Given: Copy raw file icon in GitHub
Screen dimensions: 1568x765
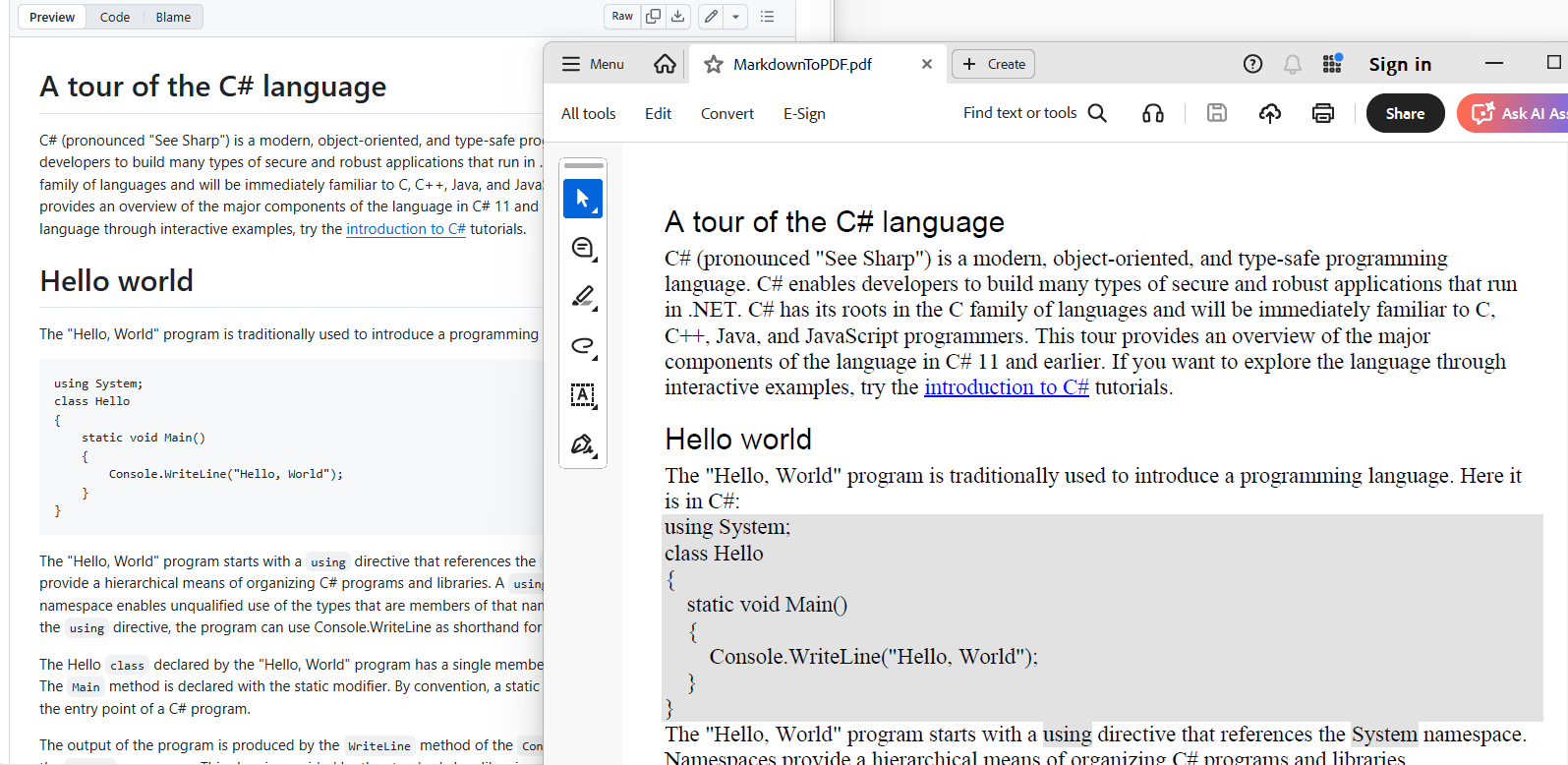Looking at the screenshot, I should (x=653, y=16).
